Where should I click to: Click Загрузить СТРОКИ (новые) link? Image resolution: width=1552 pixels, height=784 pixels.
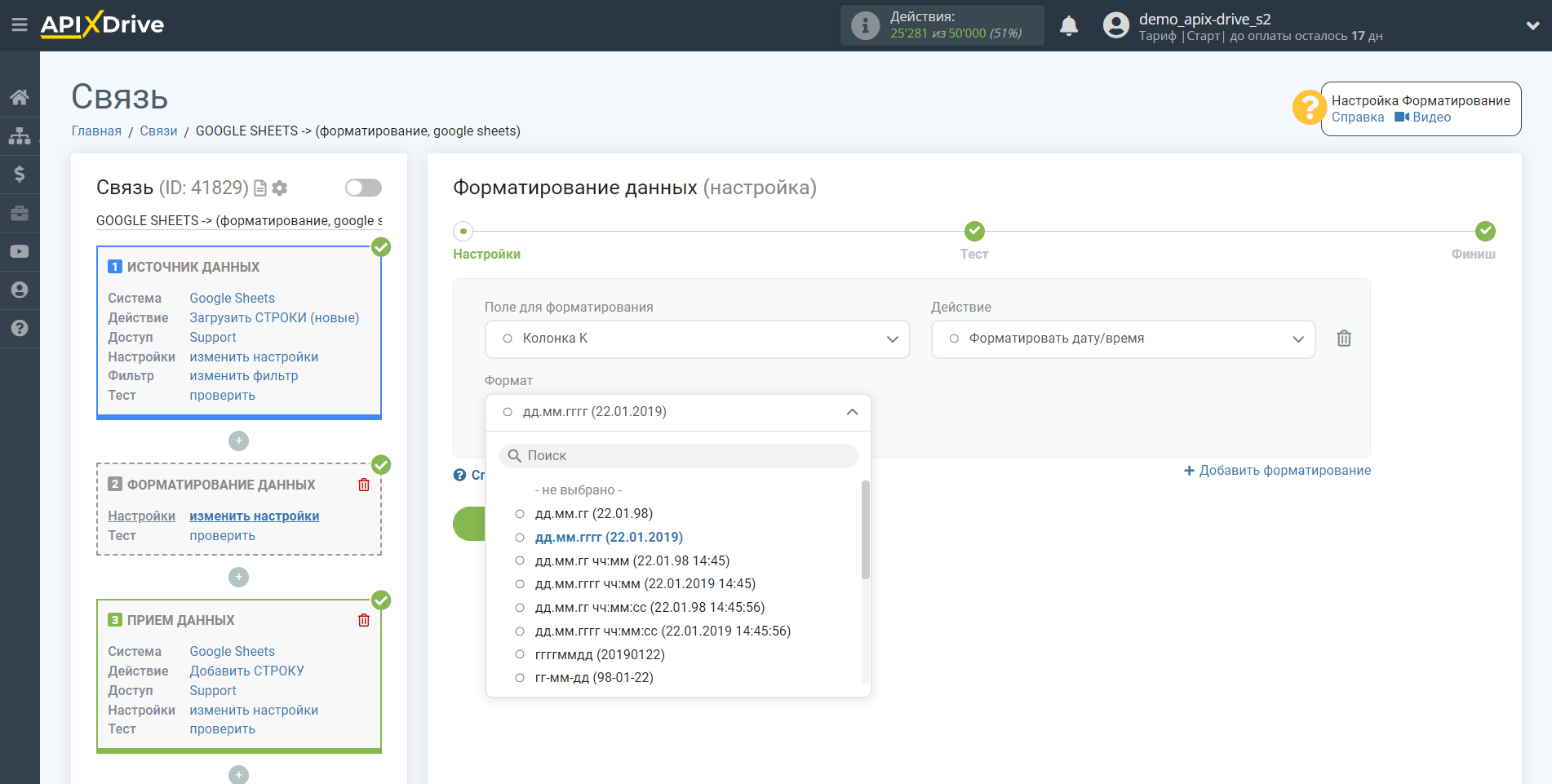[274, 318]
